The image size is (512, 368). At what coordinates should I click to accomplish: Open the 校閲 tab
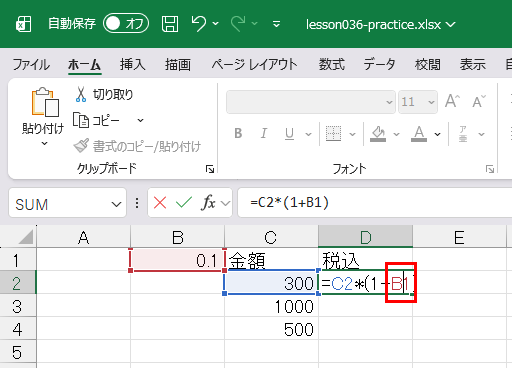click(x=428, y=64)
